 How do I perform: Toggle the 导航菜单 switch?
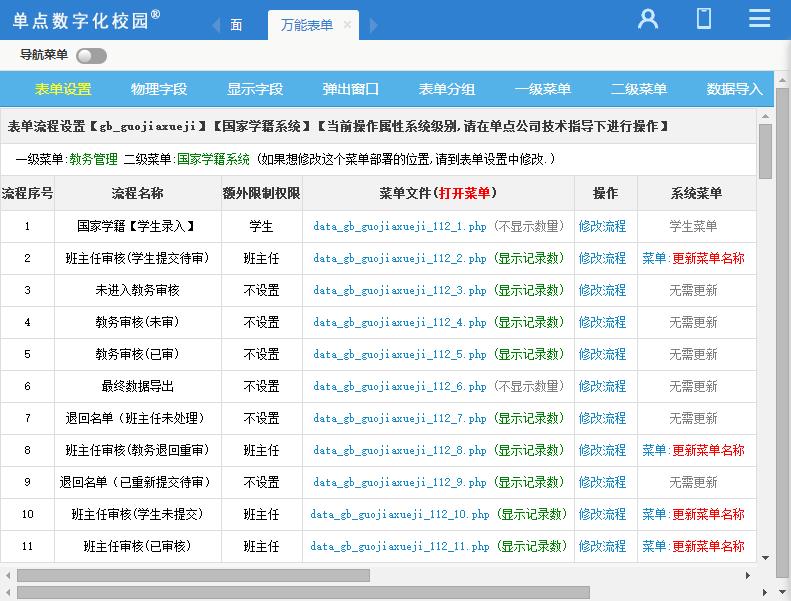click(91, 56)
